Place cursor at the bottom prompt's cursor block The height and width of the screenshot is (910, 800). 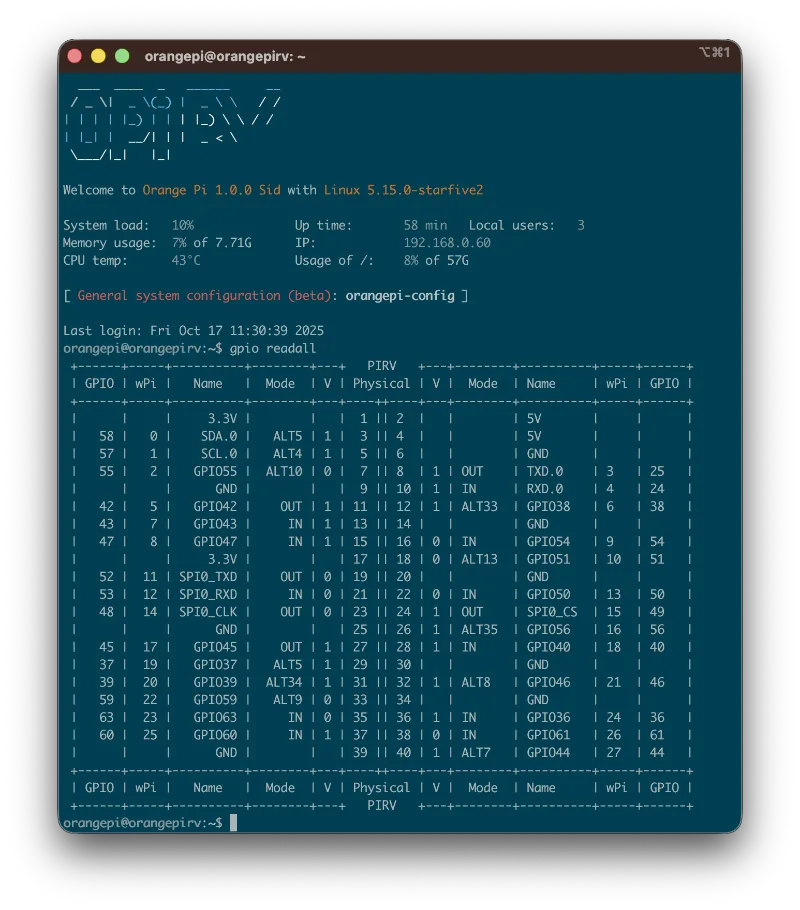pyautogui.click(x=233, y=822)
